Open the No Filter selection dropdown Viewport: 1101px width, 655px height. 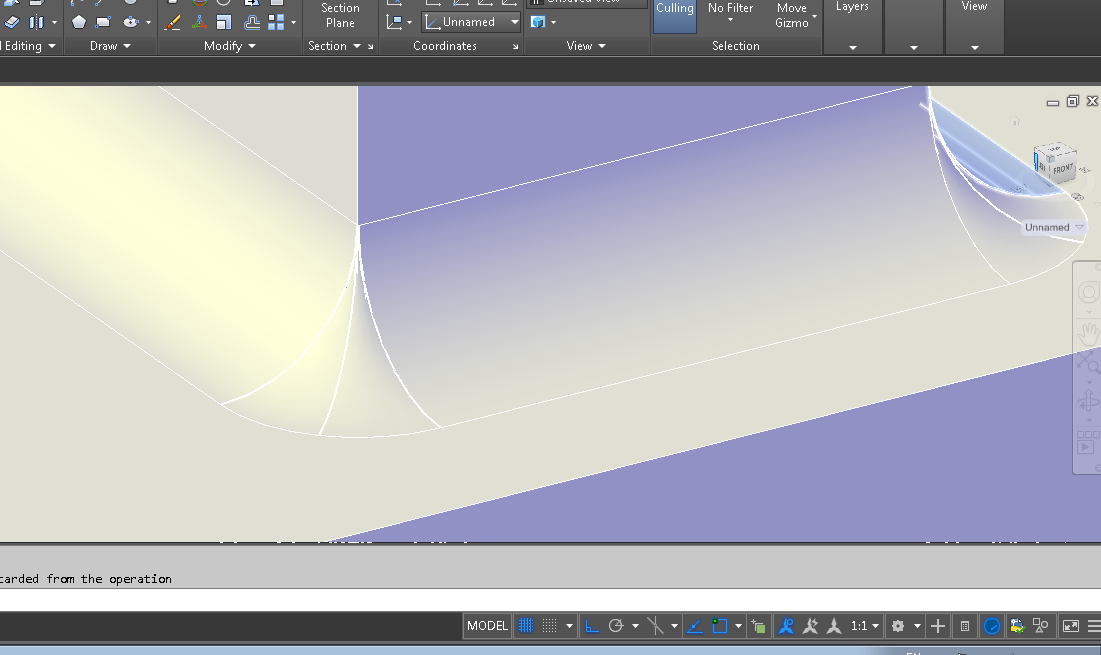pos(730,13)
